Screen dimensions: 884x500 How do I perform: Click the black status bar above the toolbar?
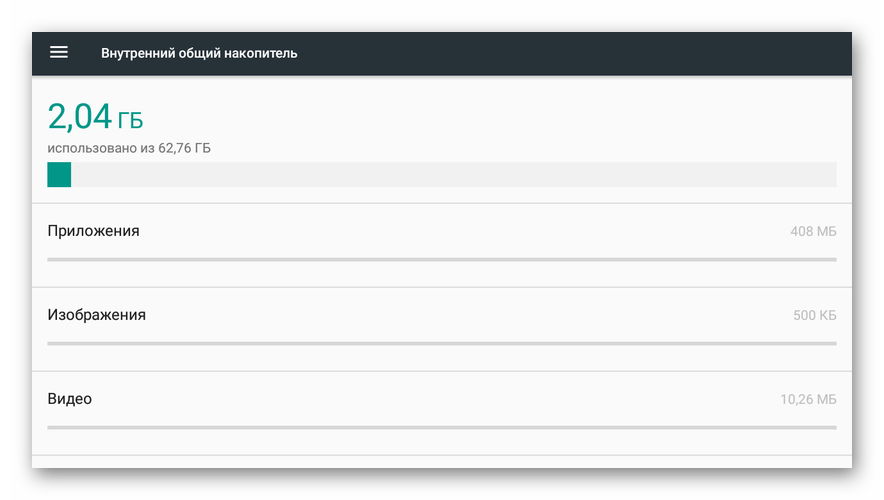point(441,15)
